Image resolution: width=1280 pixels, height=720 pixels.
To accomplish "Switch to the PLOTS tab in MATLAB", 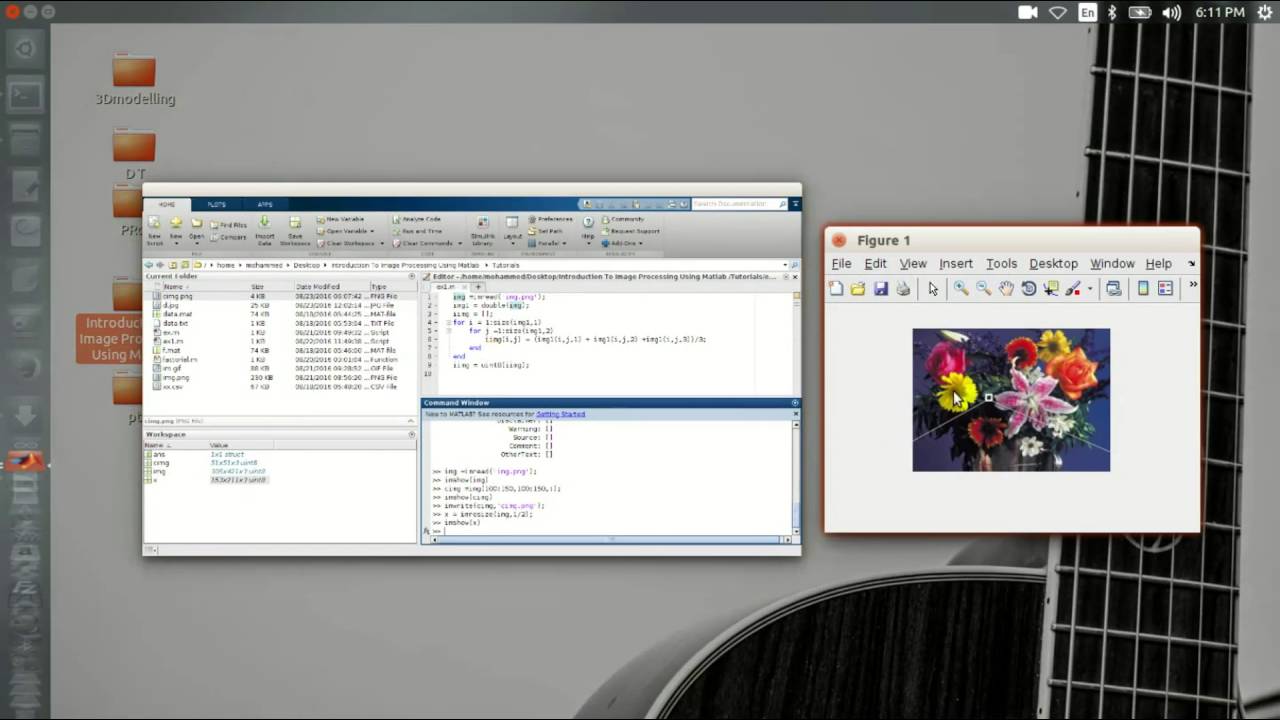I will tap(216, 204).
